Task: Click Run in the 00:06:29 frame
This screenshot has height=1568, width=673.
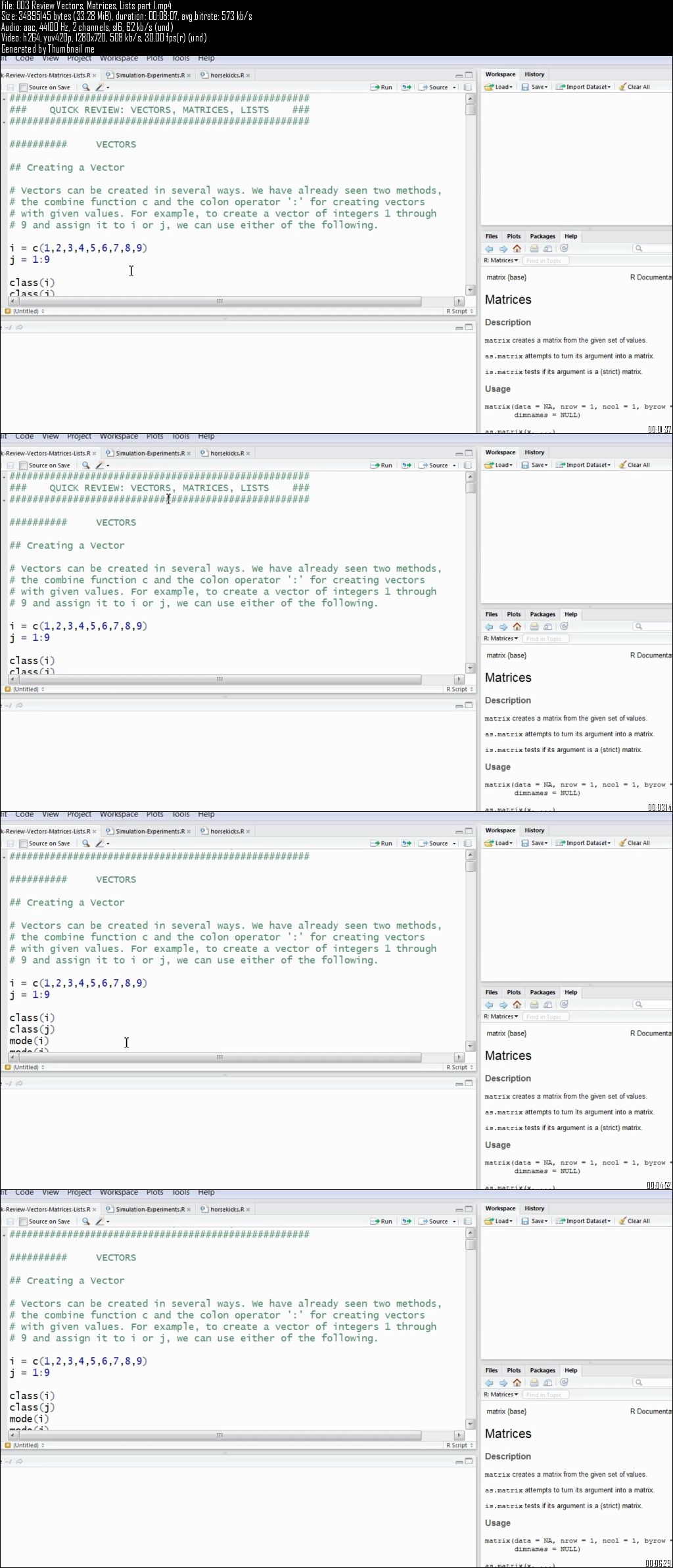Action: tap(381, 1222)
